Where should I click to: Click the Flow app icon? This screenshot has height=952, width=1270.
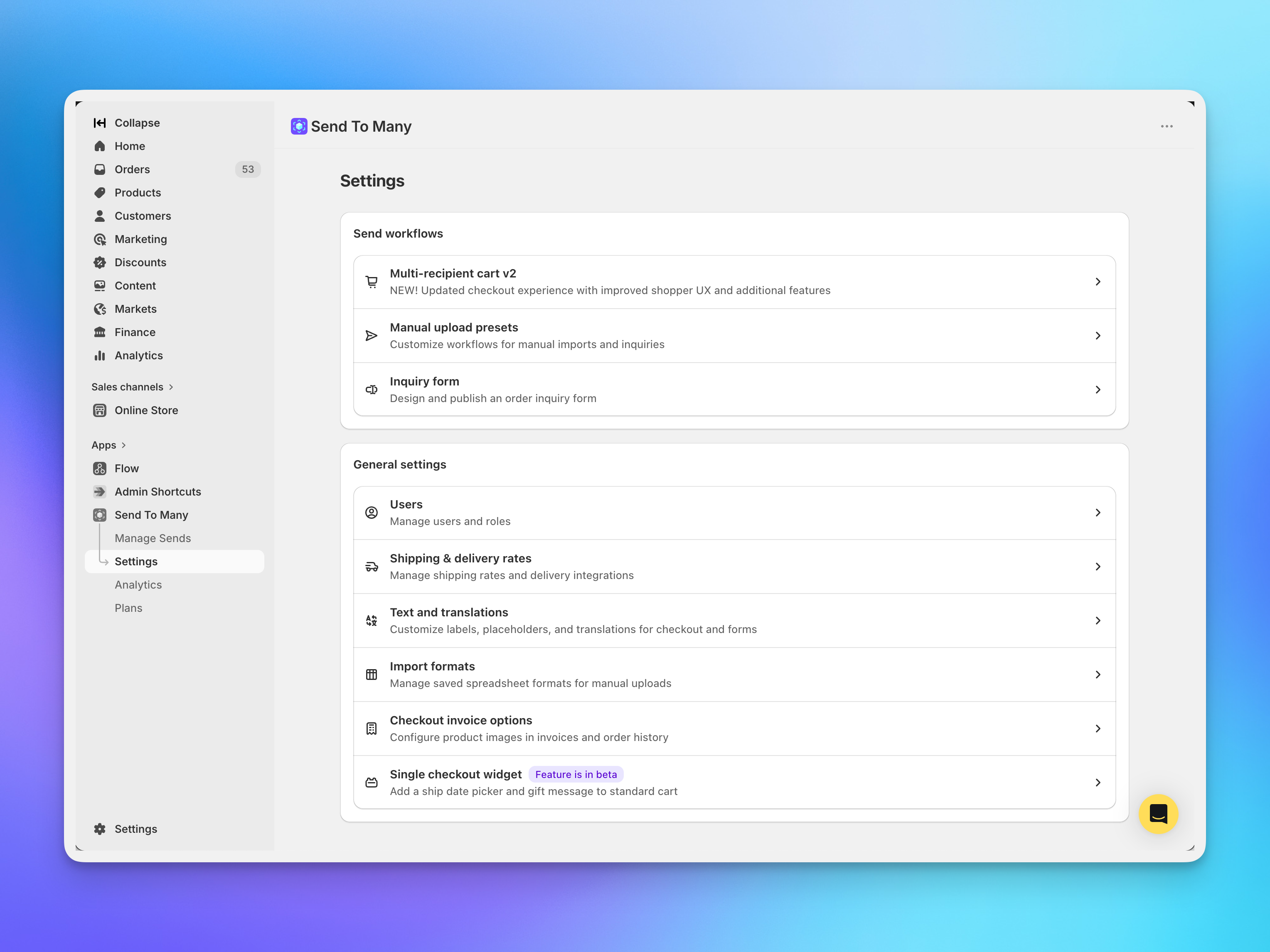click(x=99, y=468)
